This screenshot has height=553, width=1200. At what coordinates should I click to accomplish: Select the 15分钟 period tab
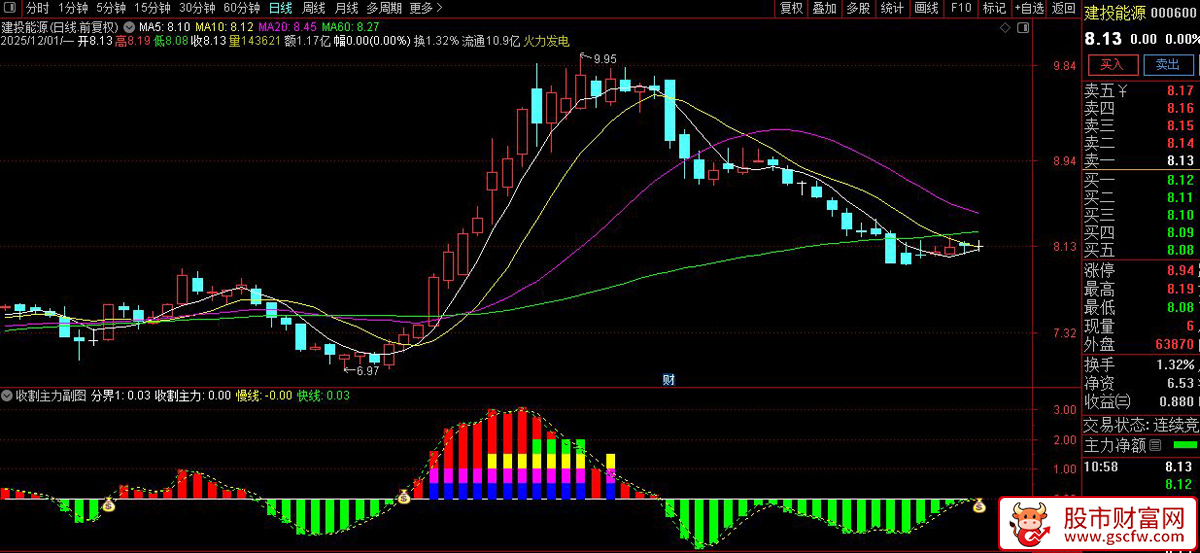click(x=152, y=8)
